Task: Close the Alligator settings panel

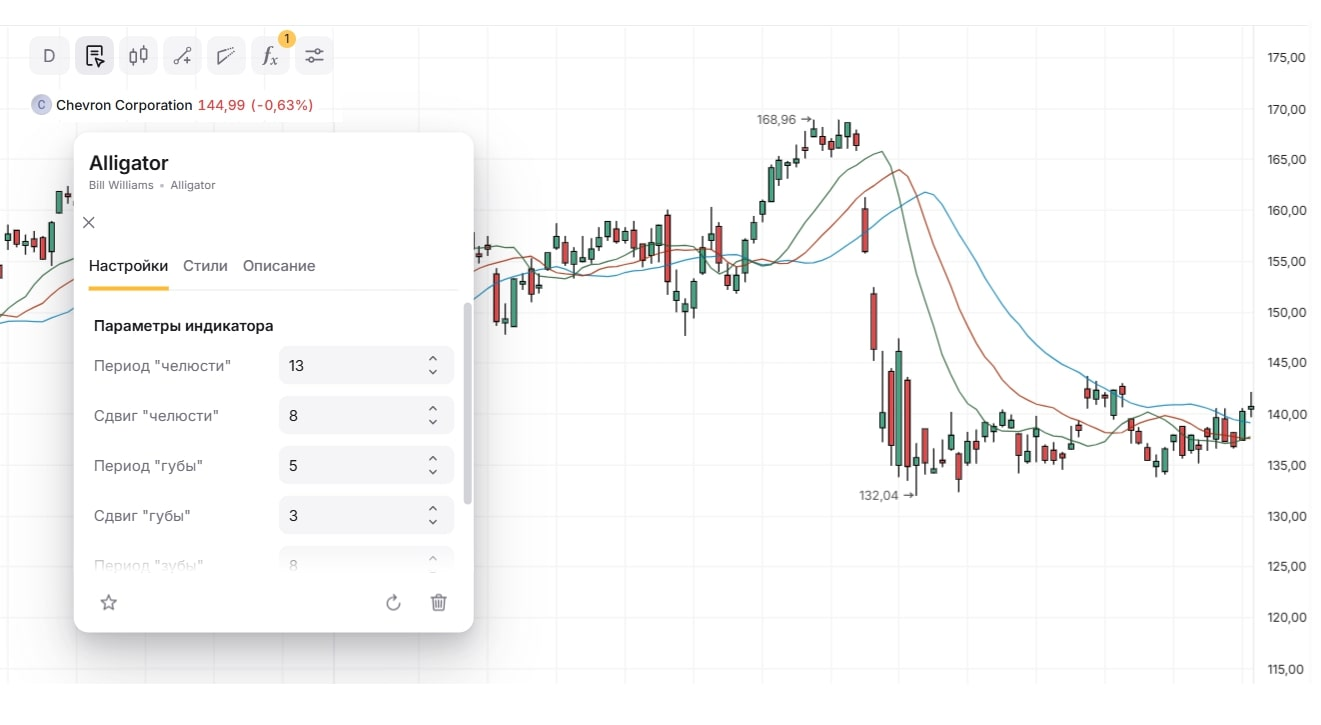Action: pyautogui.click(x=89, y=222)
